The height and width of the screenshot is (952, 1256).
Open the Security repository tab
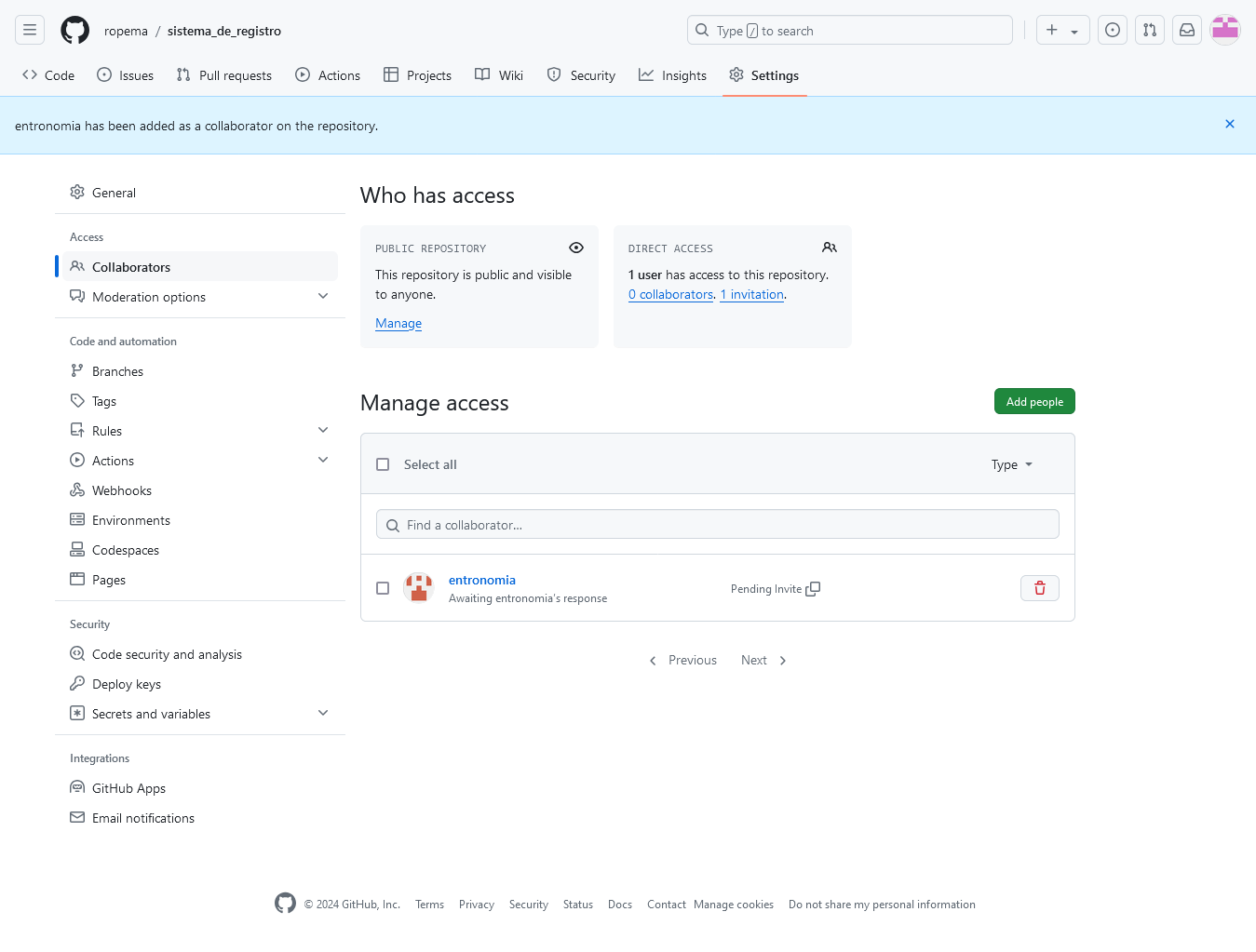581,75
